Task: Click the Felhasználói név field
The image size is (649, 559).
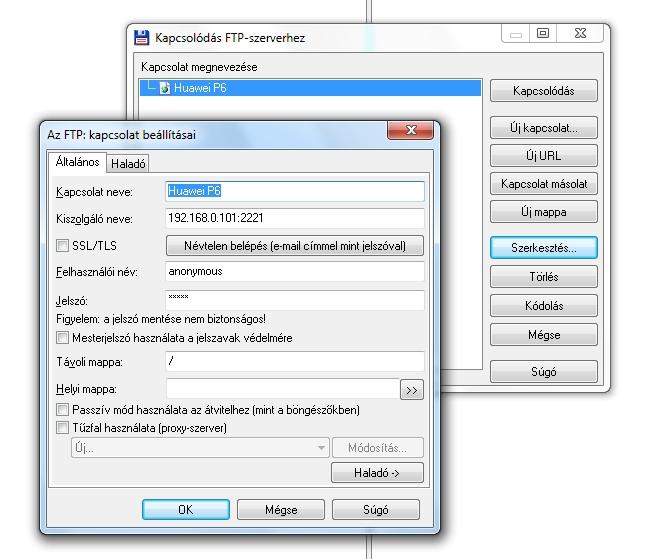Action: click(295, 271)
